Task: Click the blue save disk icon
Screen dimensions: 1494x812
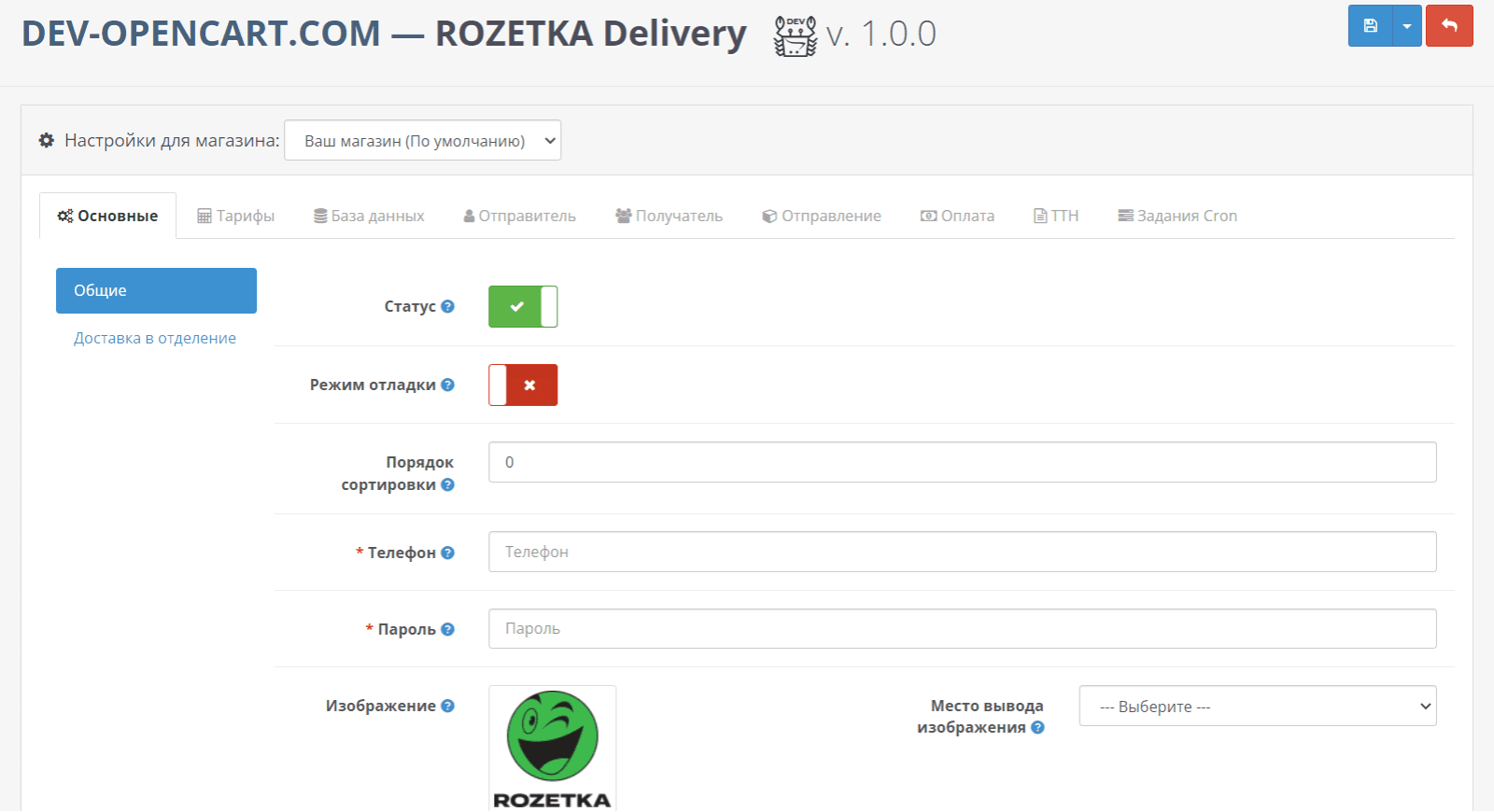Action: (1370, 26)
